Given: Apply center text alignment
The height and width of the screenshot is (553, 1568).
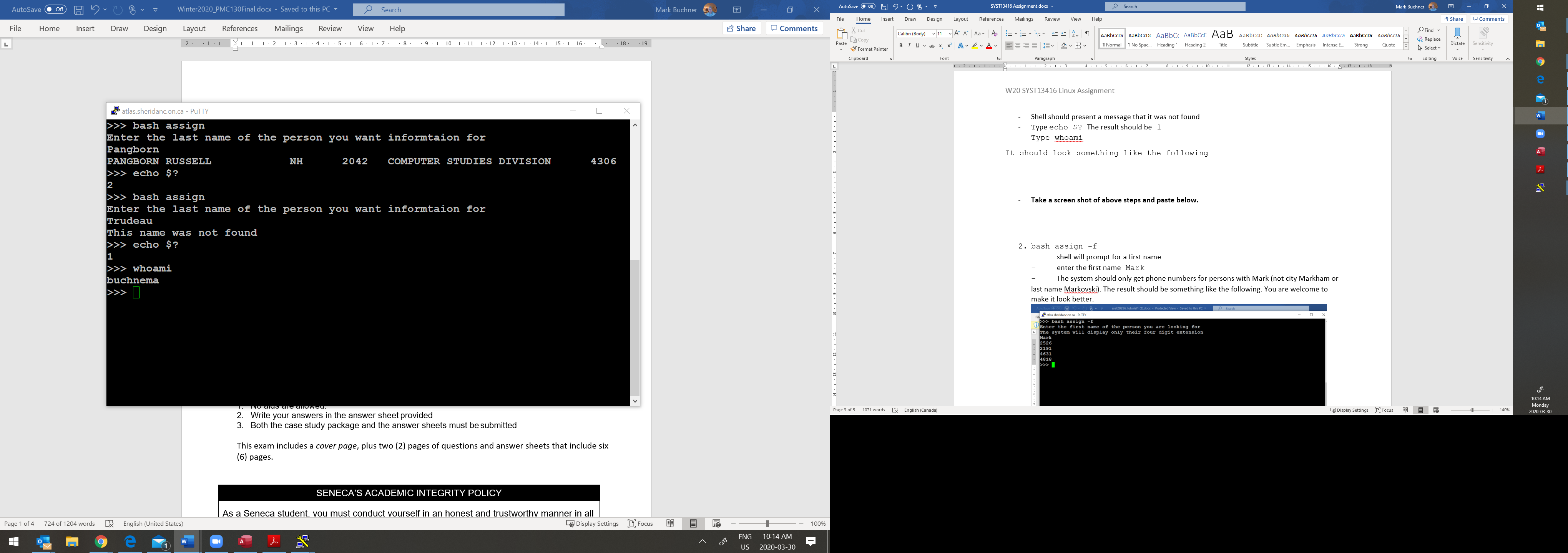Looking at the screenshot, I should 1017,46.
